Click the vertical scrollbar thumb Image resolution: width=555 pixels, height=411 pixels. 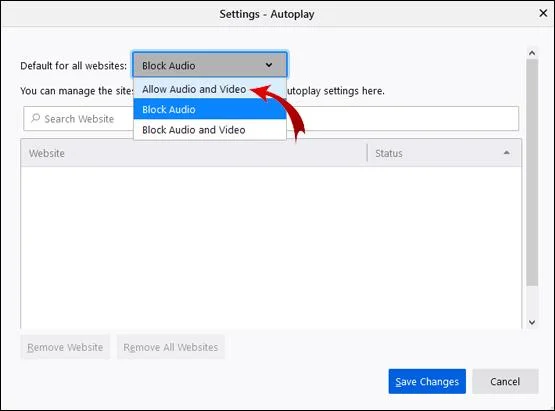[x=532, y=172]
